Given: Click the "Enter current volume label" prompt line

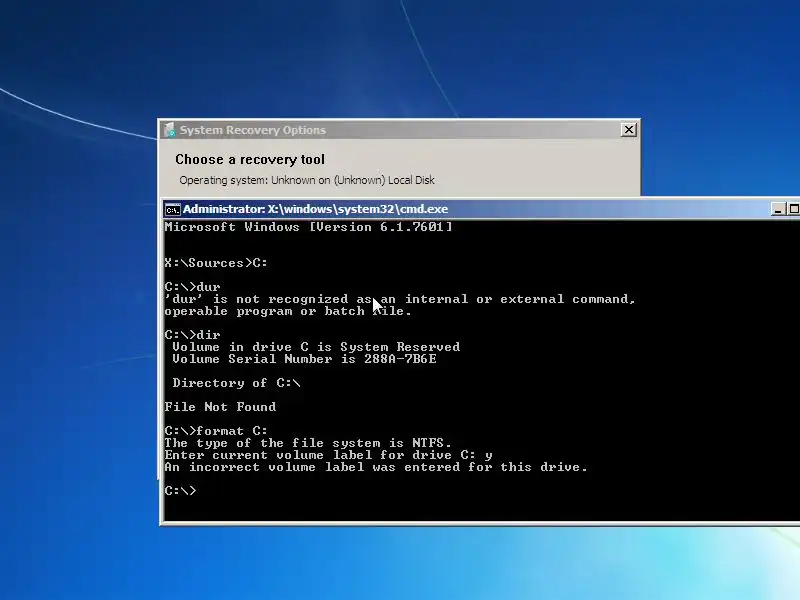Looking at the screenshot, I should [328, 455].
